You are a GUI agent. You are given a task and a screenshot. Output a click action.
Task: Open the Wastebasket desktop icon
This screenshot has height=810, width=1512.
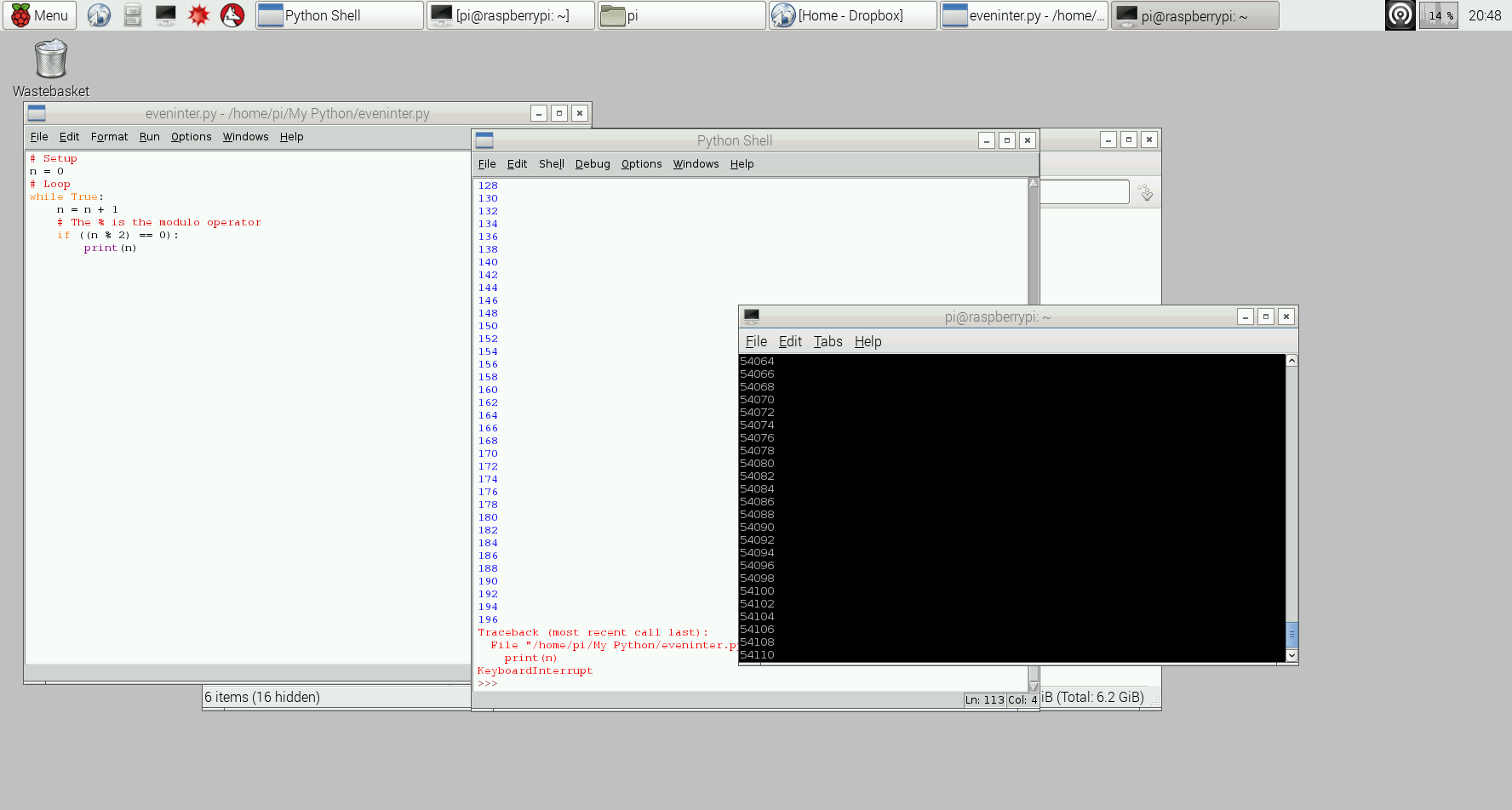click(x=51, y=68)
